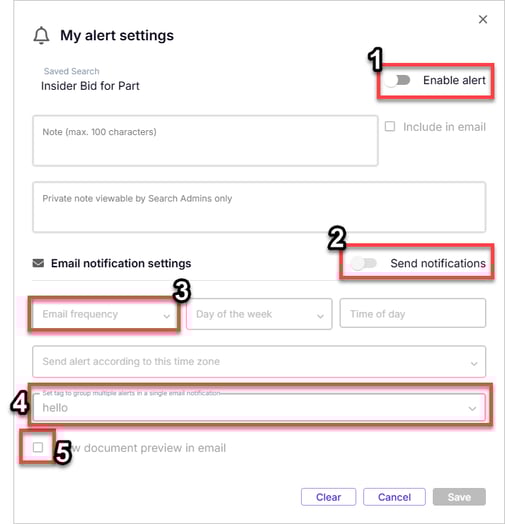Click the Cancel button
This screenshot has width=505, height=524.
[x=394, y=497]
